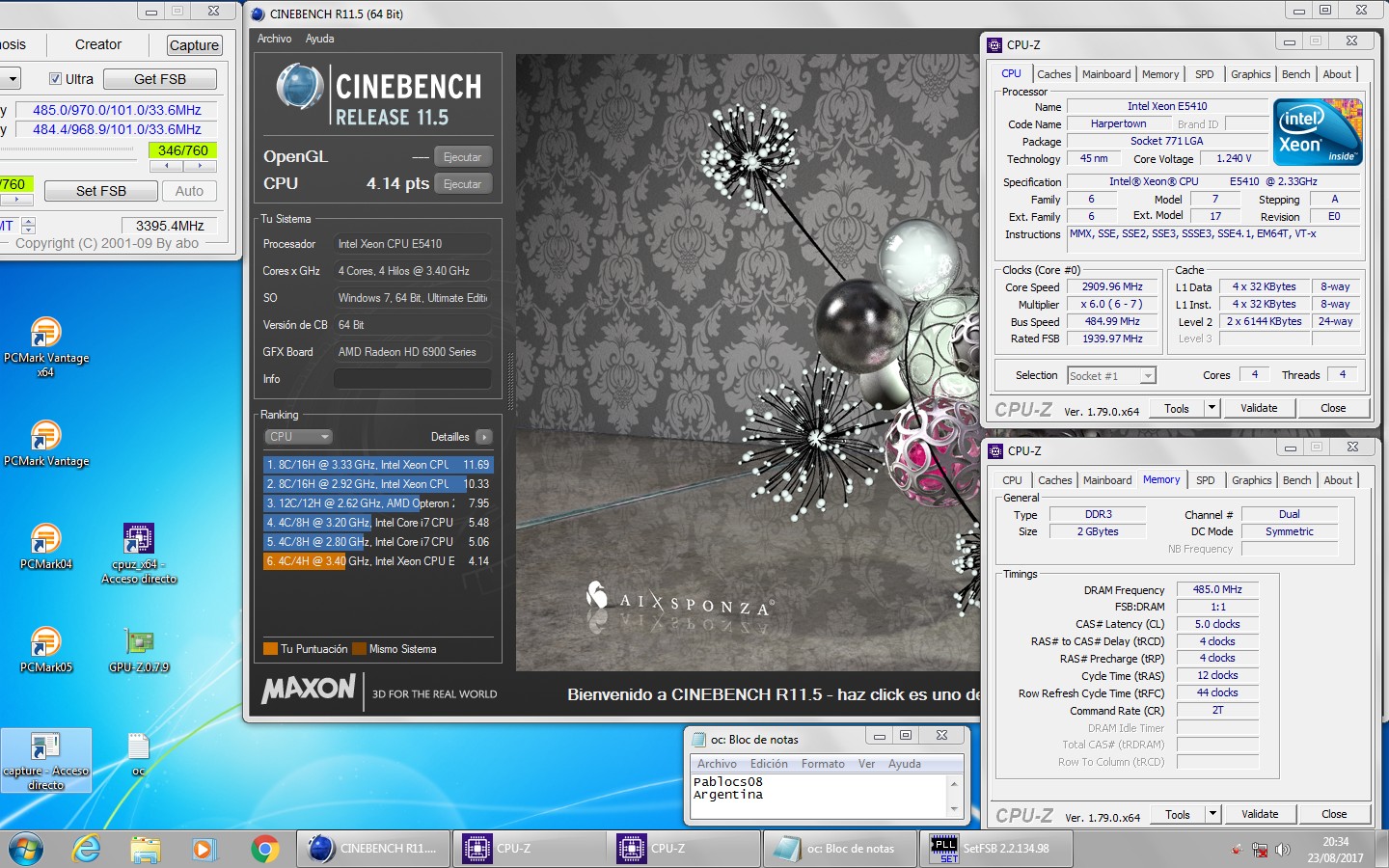Open the Ranking CPU dropdown

(x=299, y=437)
